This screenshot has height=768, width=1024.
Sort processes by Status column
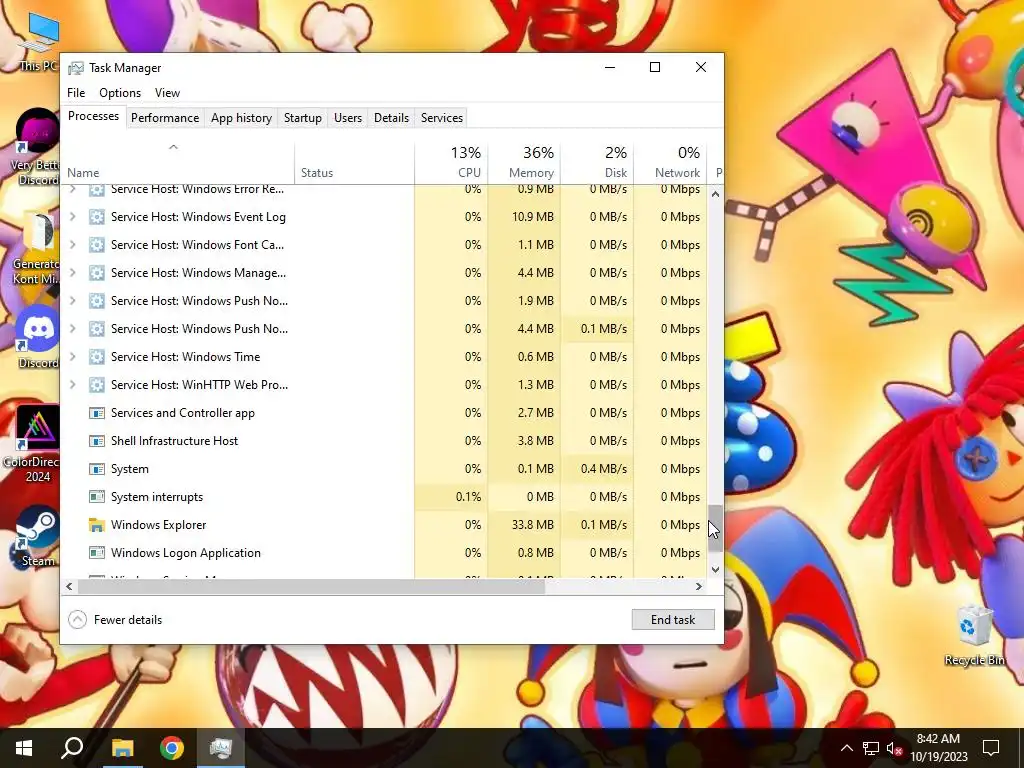coord(355,162)
